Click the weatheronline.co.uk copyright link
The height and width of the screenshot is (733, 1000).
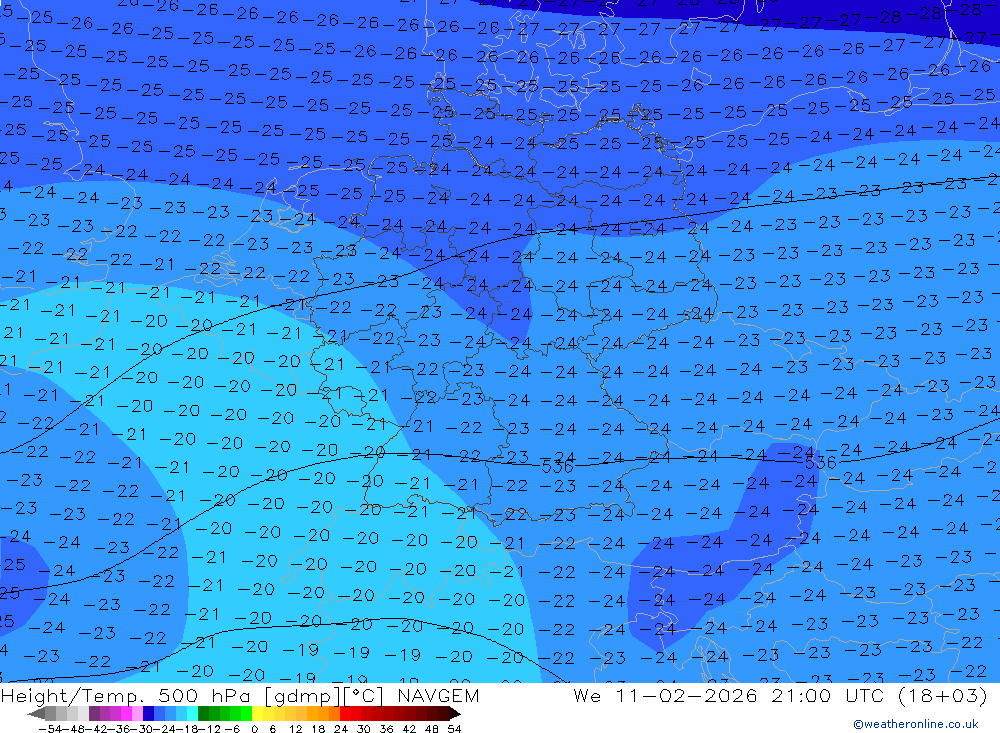(916, 724)
